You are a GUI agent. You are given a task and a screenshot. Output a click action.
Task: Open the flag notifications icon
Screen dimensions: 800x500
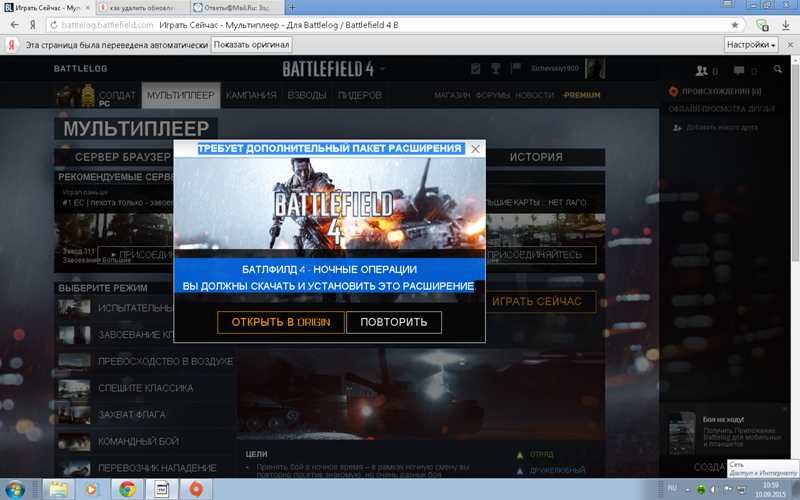516,67
